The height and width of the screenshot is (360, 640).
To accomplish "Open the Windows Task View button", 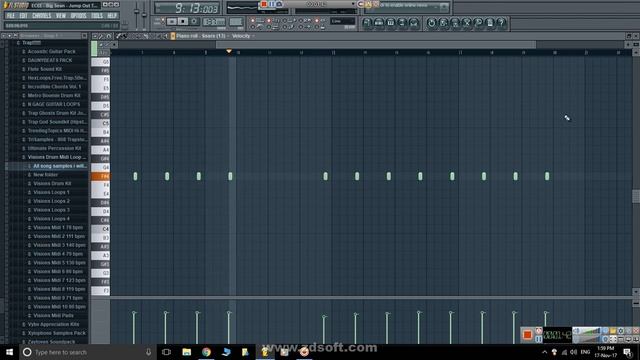I will [167, 352].
